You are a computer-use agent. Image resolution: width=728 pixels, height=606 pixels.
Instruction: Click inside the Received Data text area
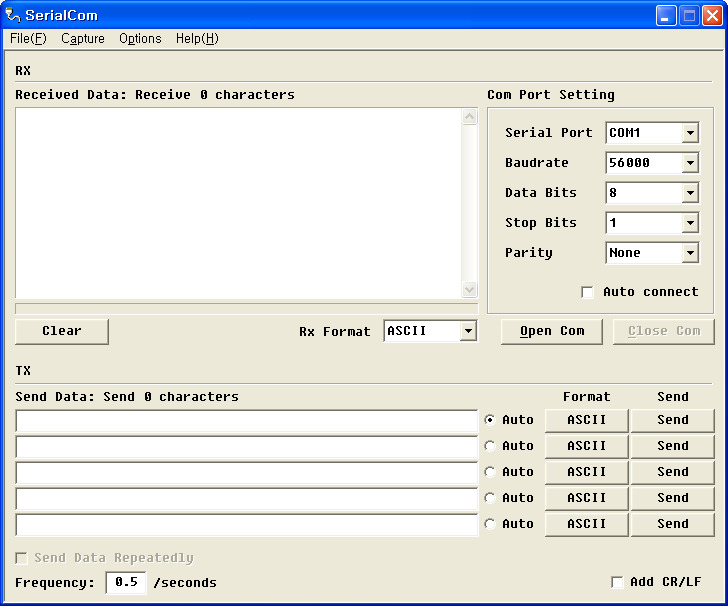point(239,203)
